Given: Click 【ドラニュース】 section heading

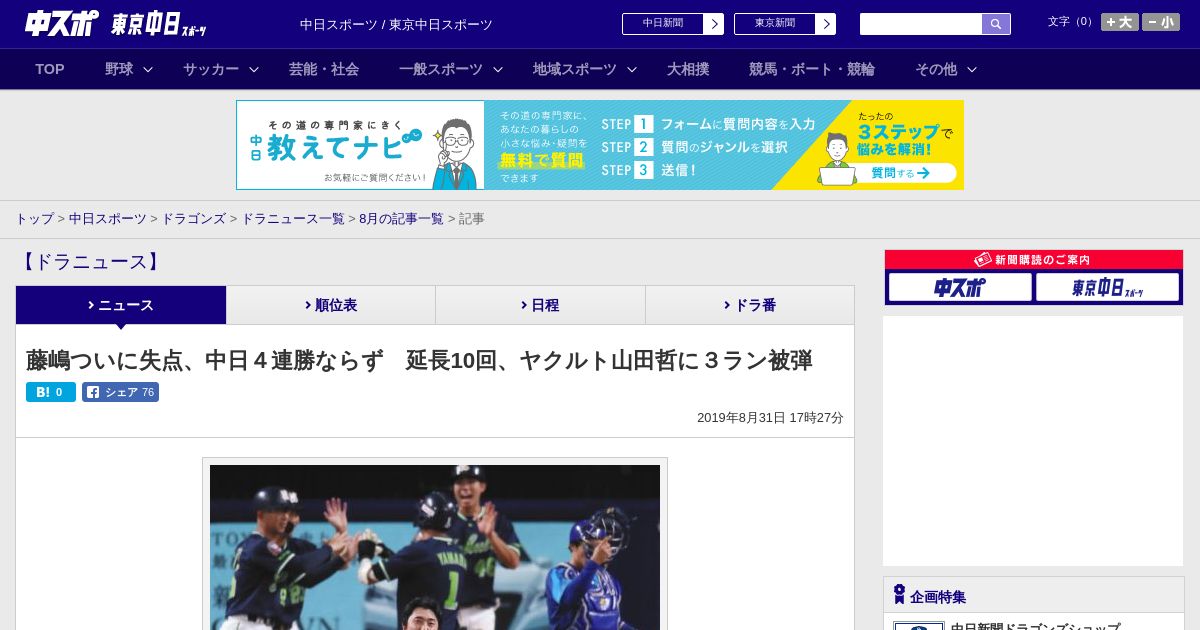Looking at the screenshot, I should (x=90, y=262).
